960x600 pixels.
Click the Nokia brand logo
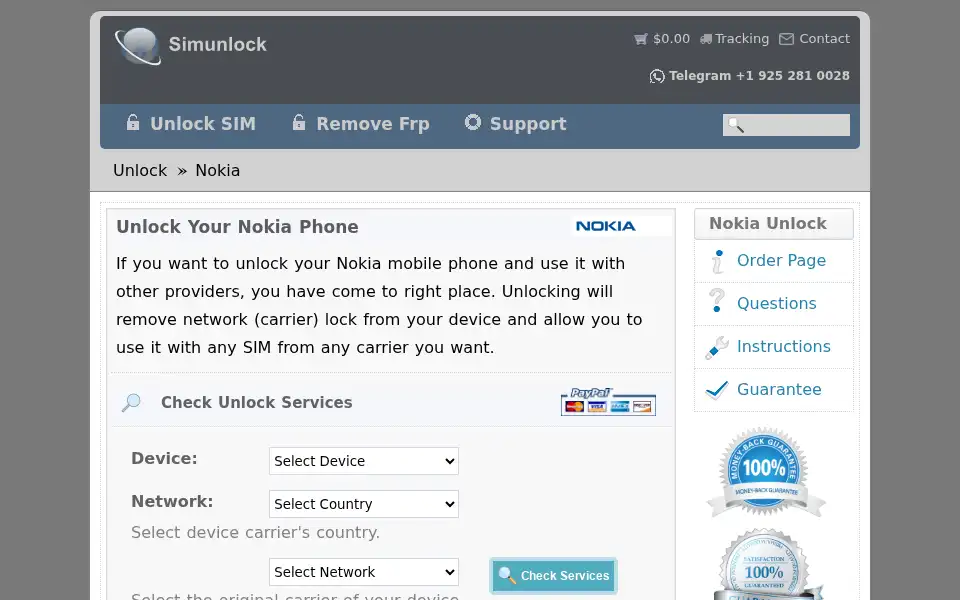(606, 226)
